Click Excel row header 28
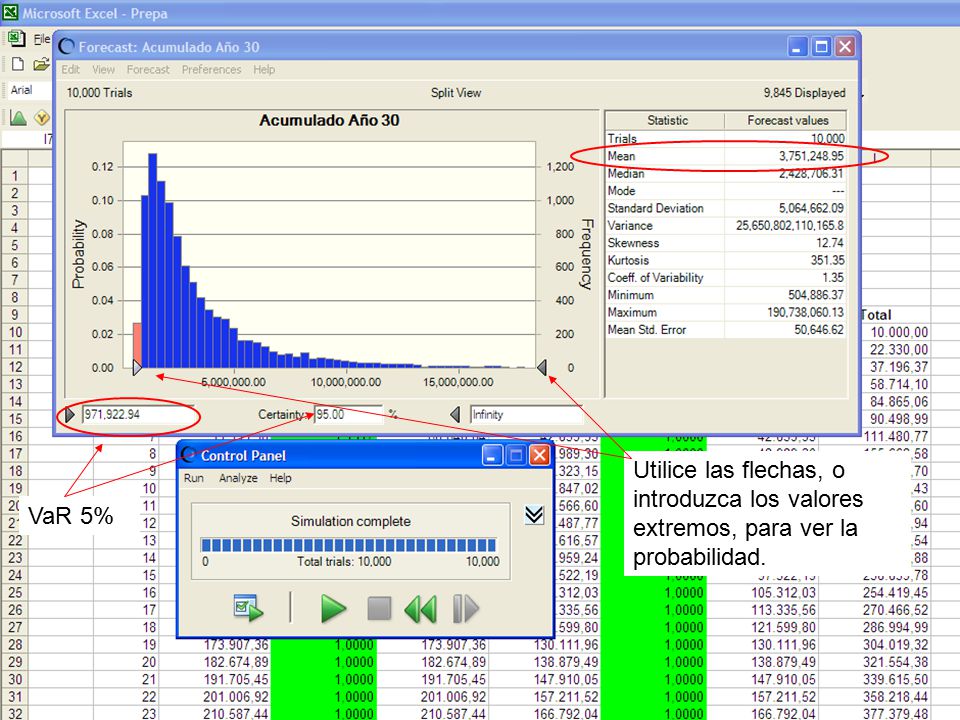The height and width of the screenshot is (720, 960). pyautogui.click(x=15, y=645)
